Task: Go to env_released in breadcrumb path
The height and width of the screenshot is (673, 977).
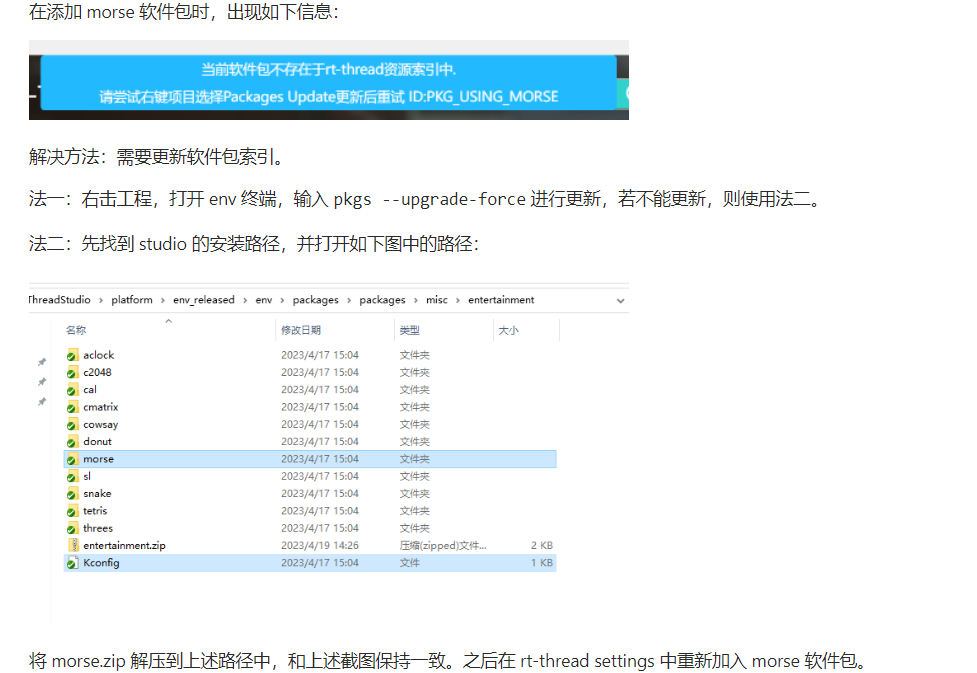Action: [x=204, y=300]
